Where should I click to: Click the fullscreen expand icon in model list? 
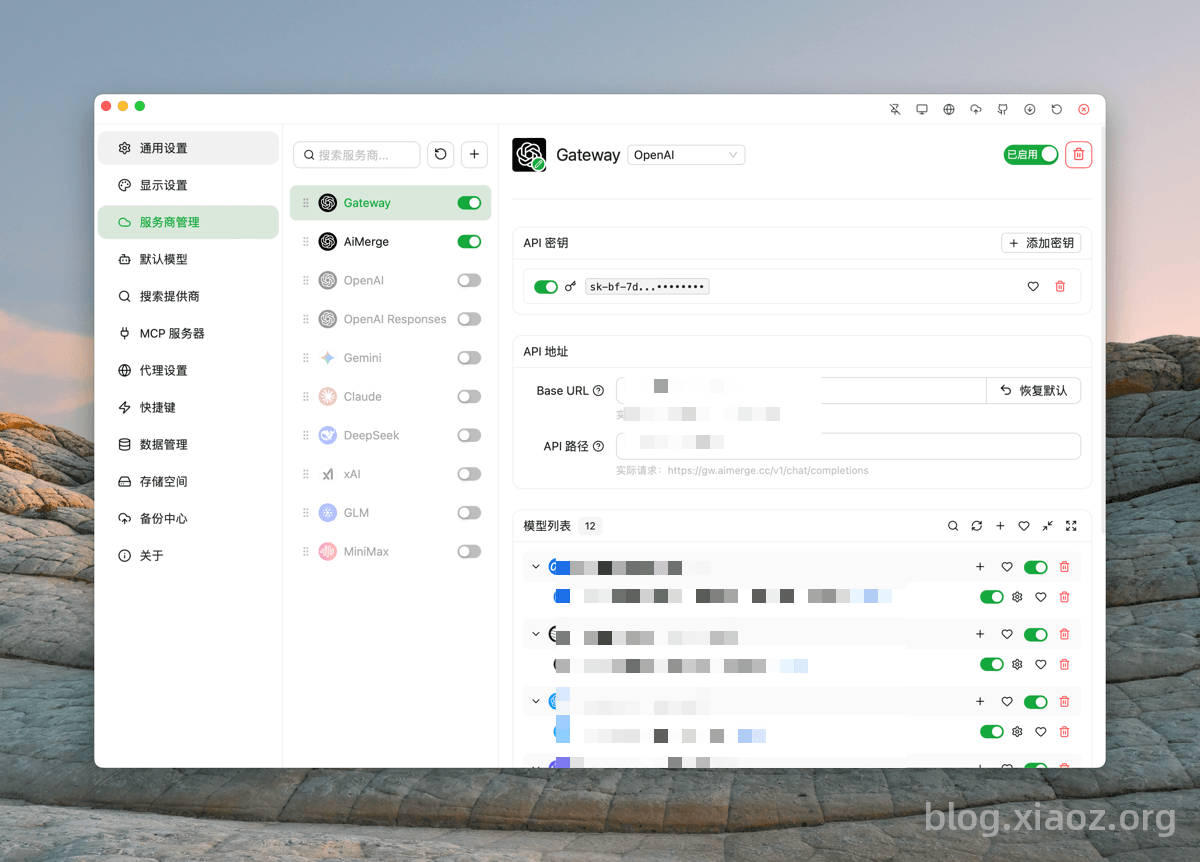point(1071,526)
